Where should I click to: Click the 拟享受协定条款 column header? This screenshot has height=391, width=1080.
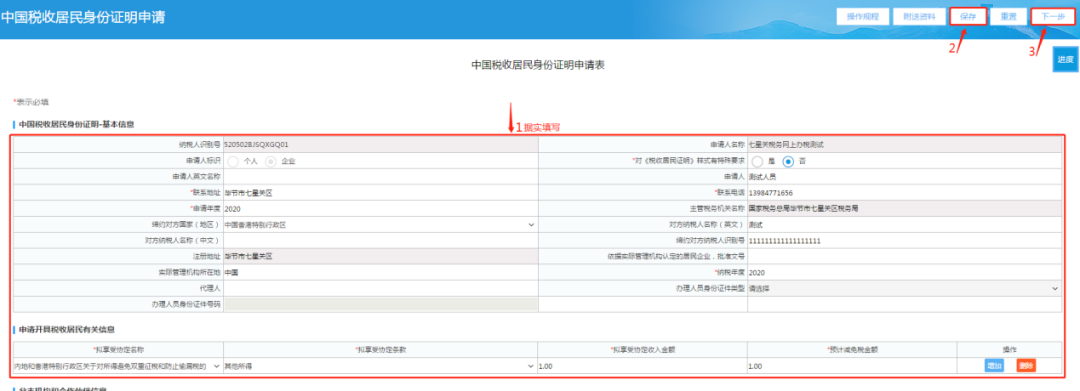[x=380, y=350]
